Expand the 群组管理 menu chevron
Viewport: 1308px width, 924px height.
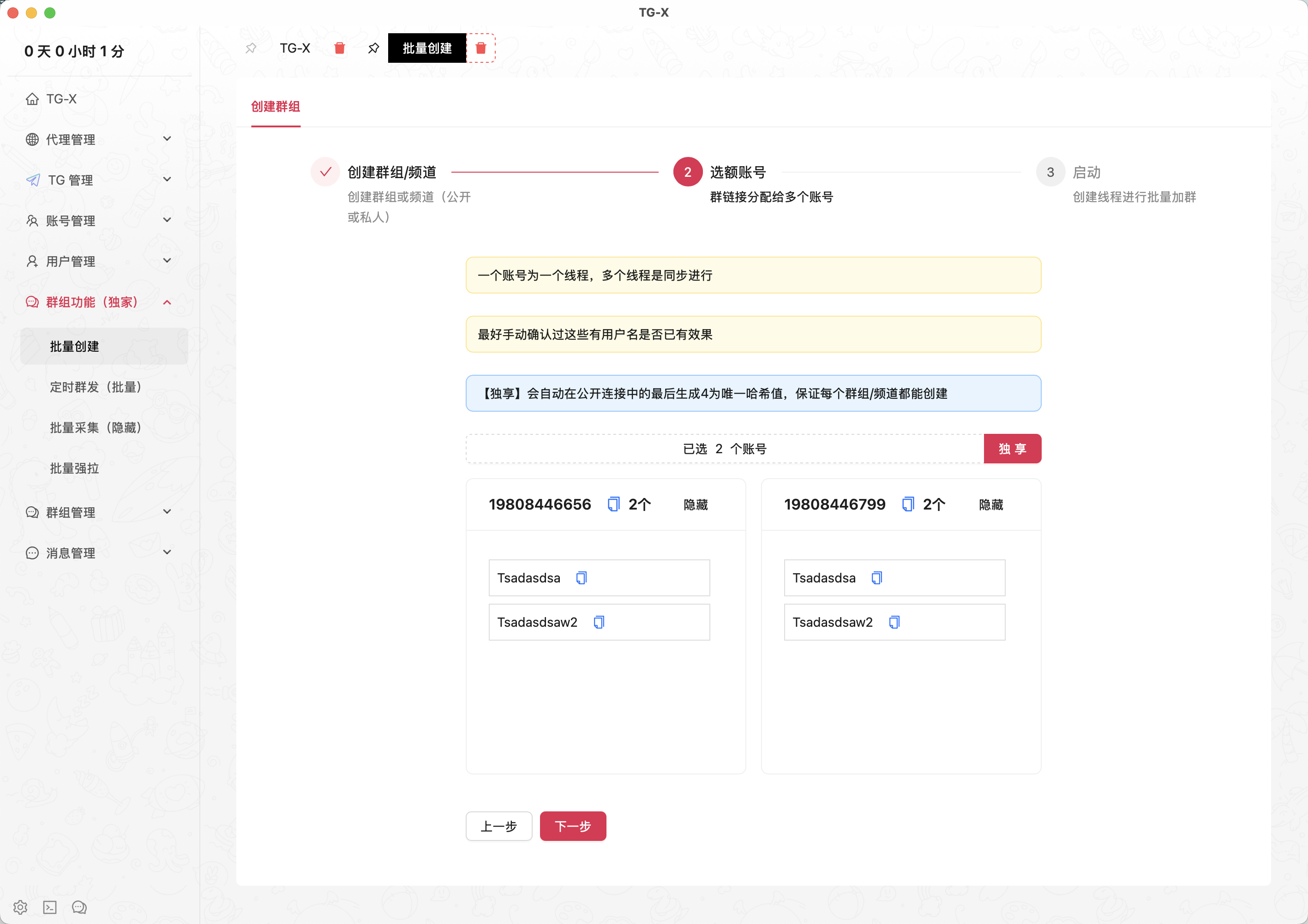coord(167,511)
